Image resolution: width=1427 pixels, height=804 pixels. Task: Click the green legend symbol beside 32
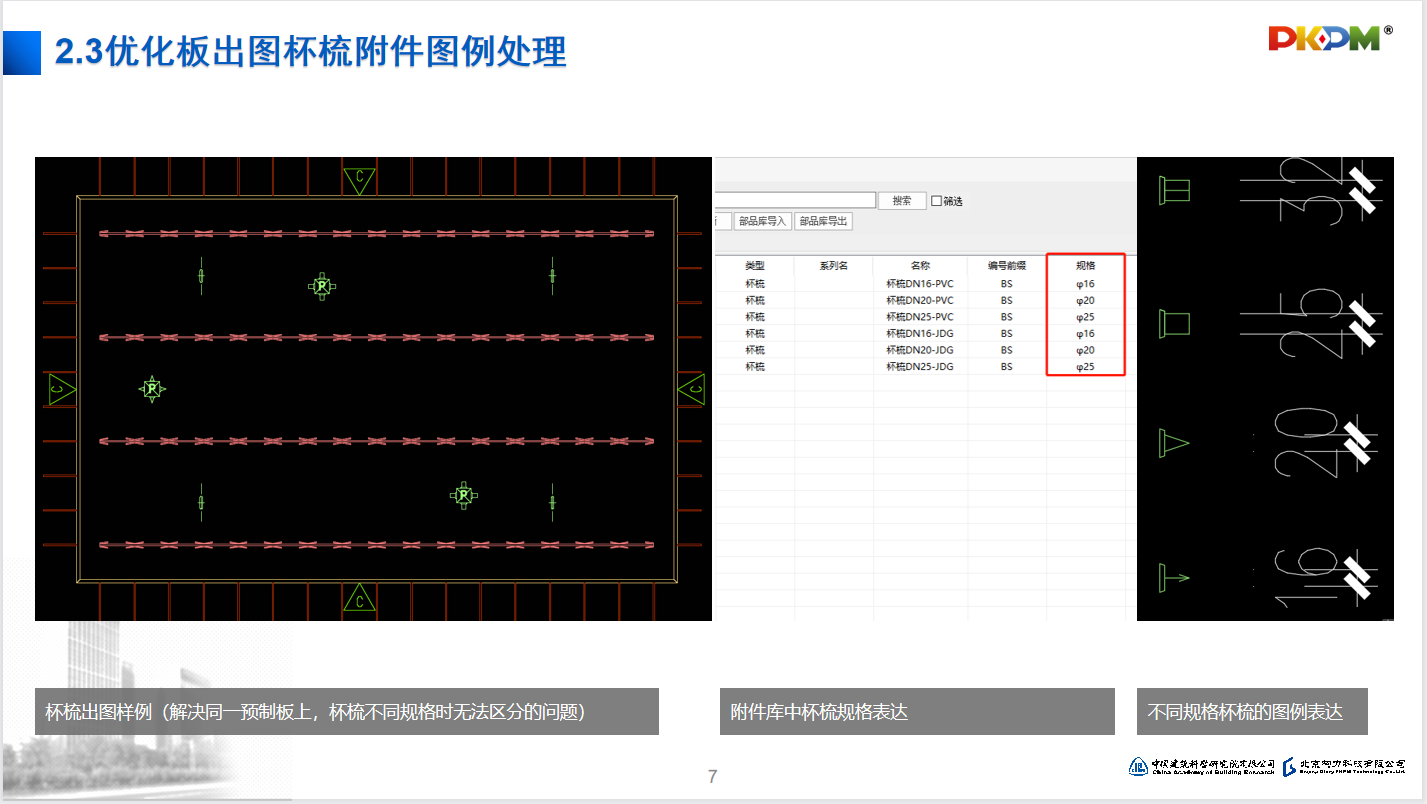coord(1173,191)
